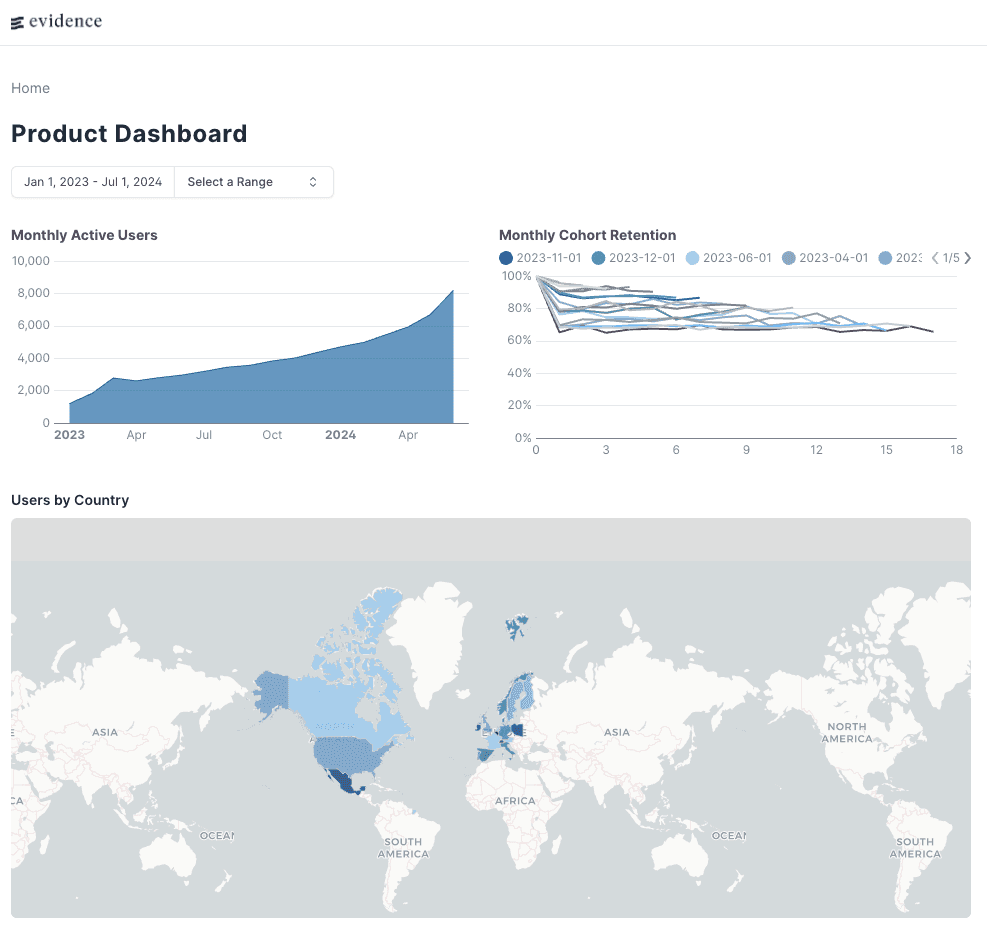
Task: Go to the next legend page arrow
Action: pos(967,258)
